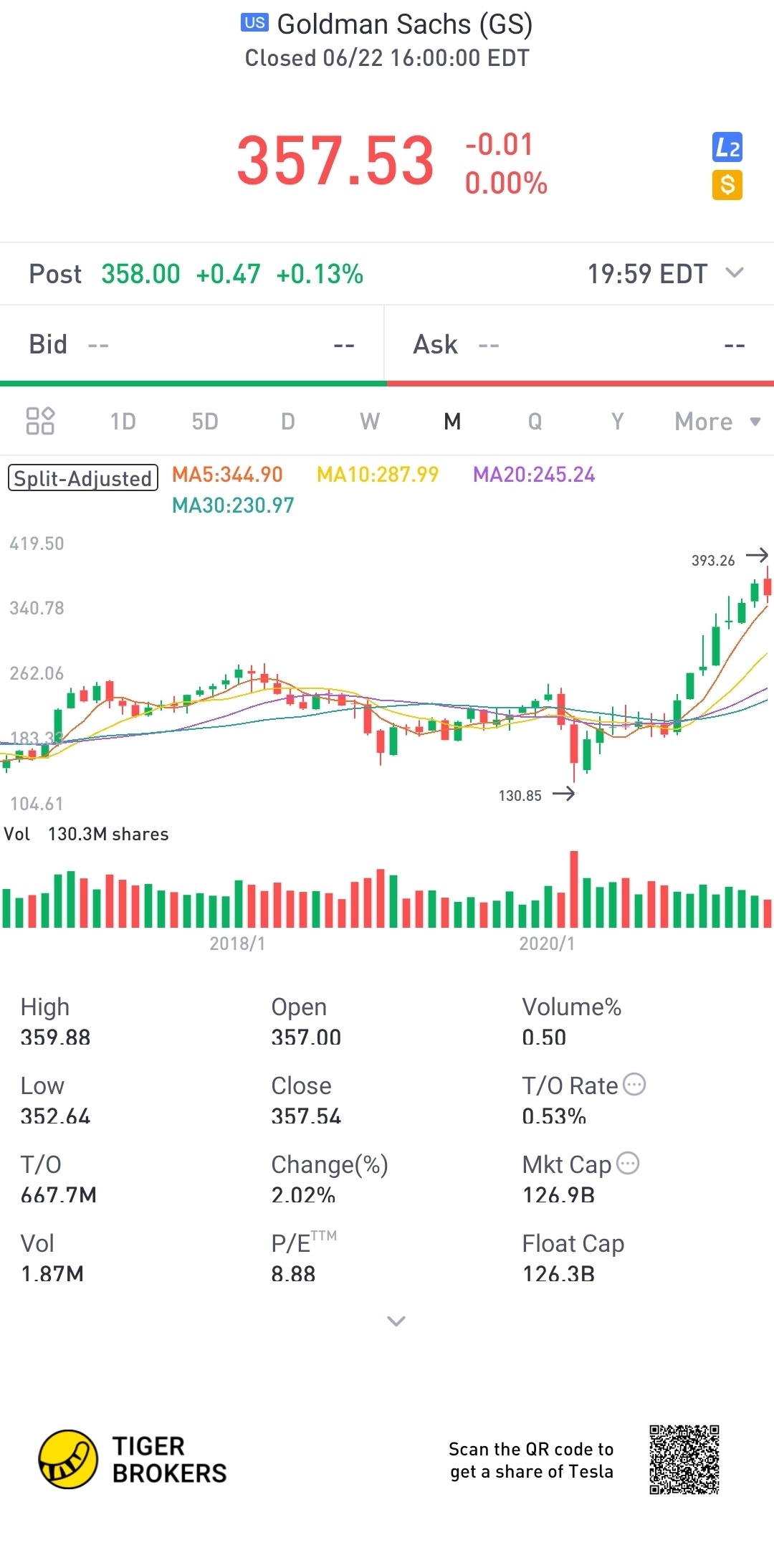Tap the QR code image

point(684,1460)
